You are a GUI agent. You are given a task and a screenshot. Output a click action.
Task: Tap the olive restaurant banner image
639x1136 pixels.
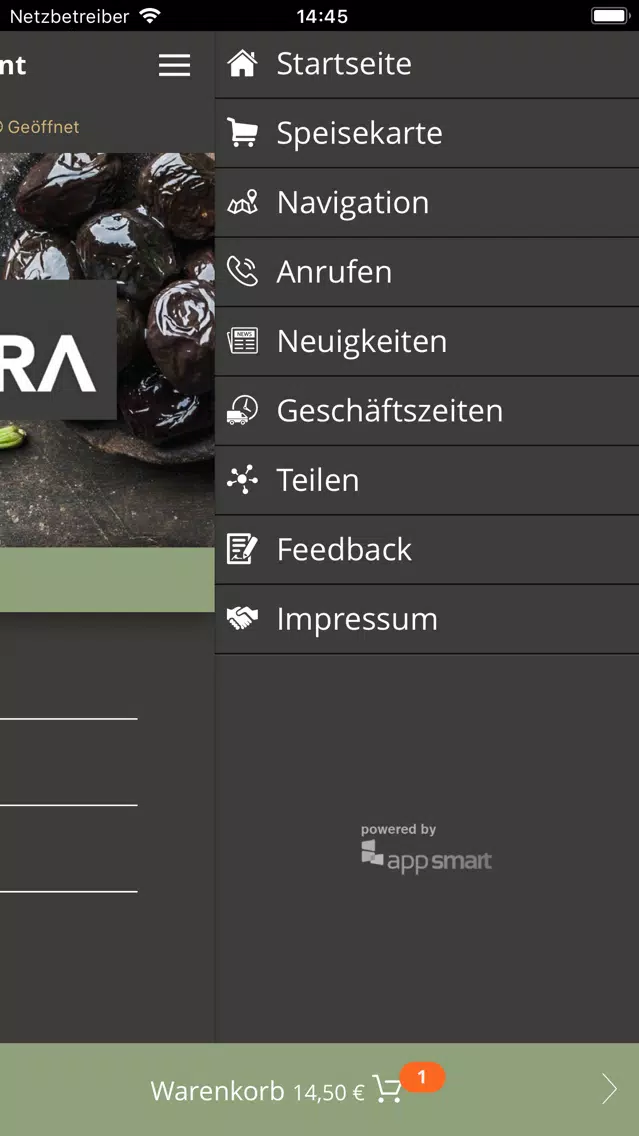pyautogui.click(x=107, y=349)
